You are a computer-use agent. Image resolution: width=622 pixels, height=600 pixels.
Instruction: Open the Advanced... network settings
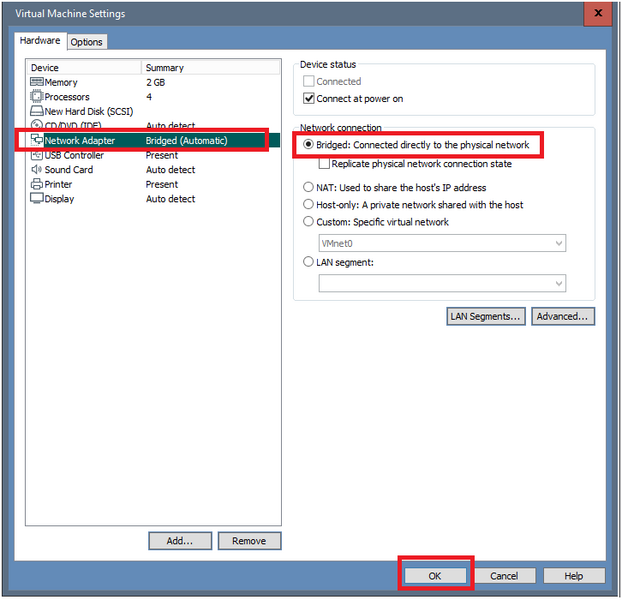563,316
